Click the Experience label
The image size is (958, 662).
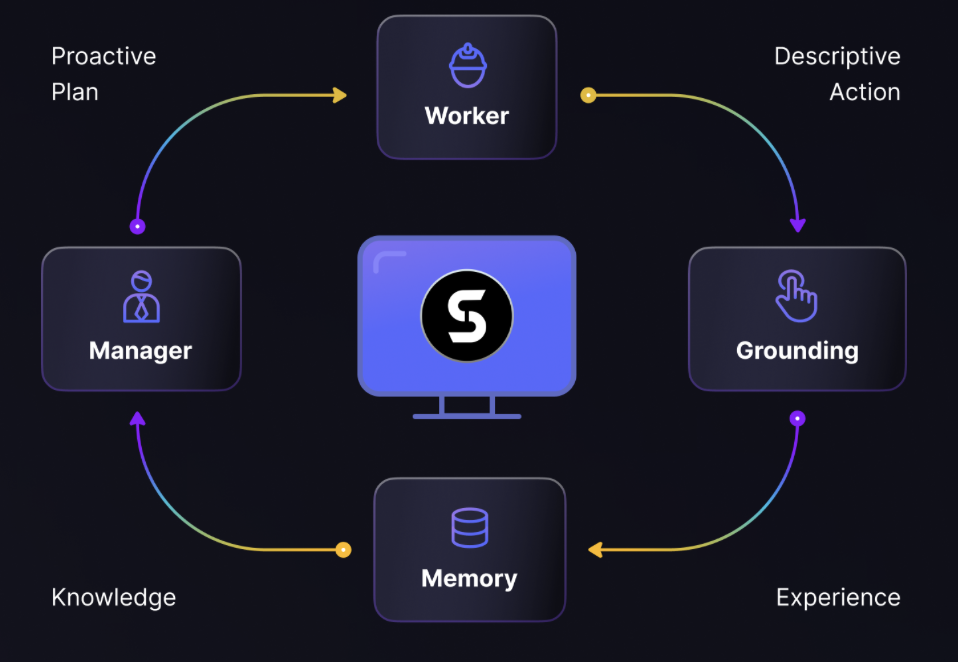tap(838, 597)
